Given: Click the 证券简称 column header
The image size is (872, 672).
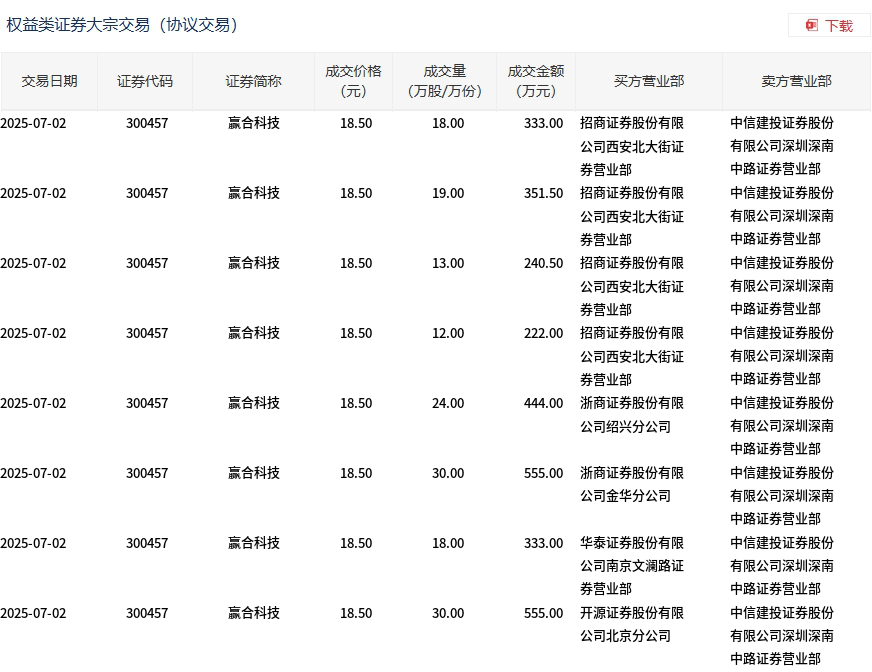Looking at the screenshot, I should (x=253, y=81).
